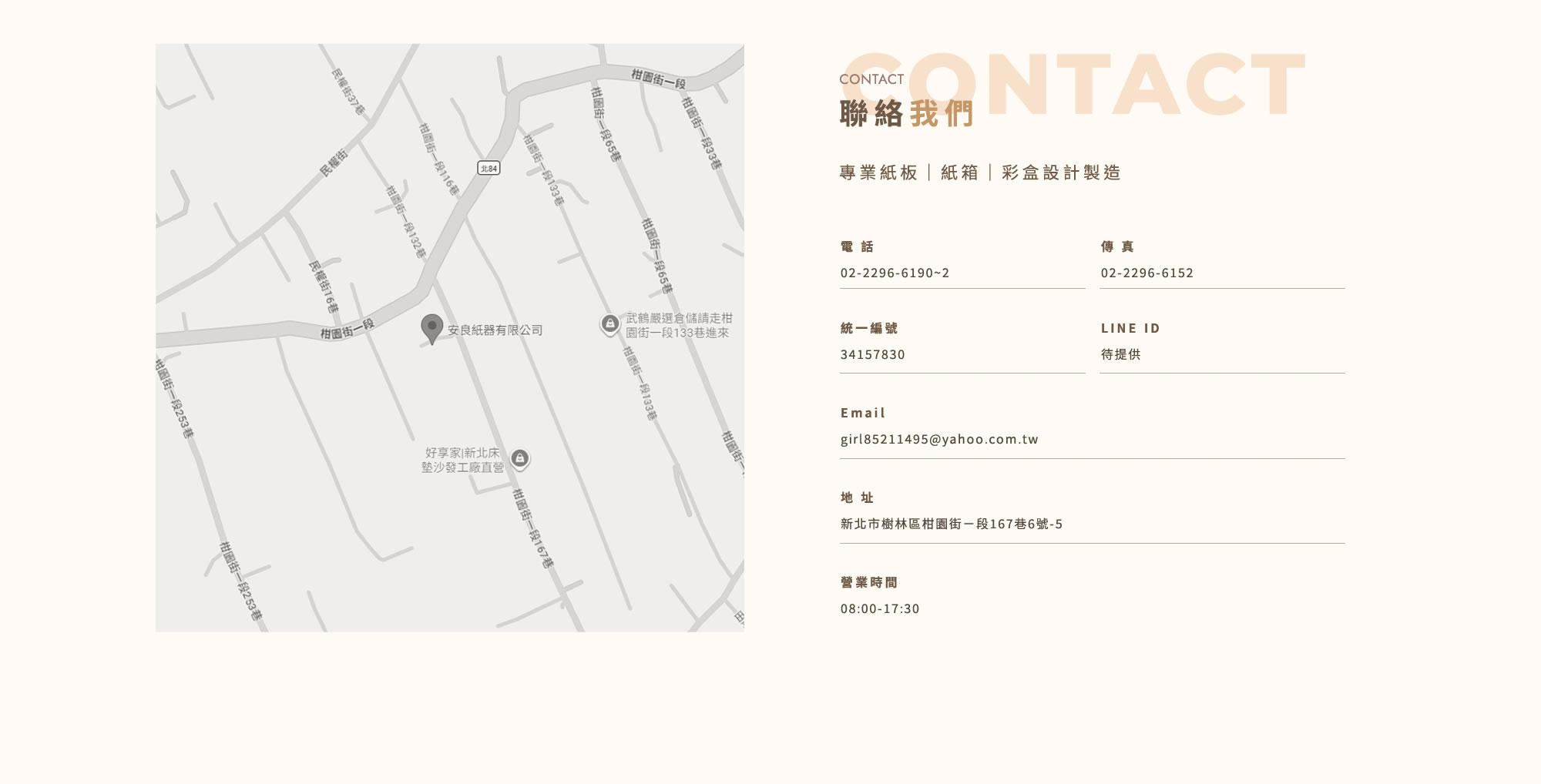Select the 好享家 lock marker on map
The image size is (1541, 784).
point(520,459)
